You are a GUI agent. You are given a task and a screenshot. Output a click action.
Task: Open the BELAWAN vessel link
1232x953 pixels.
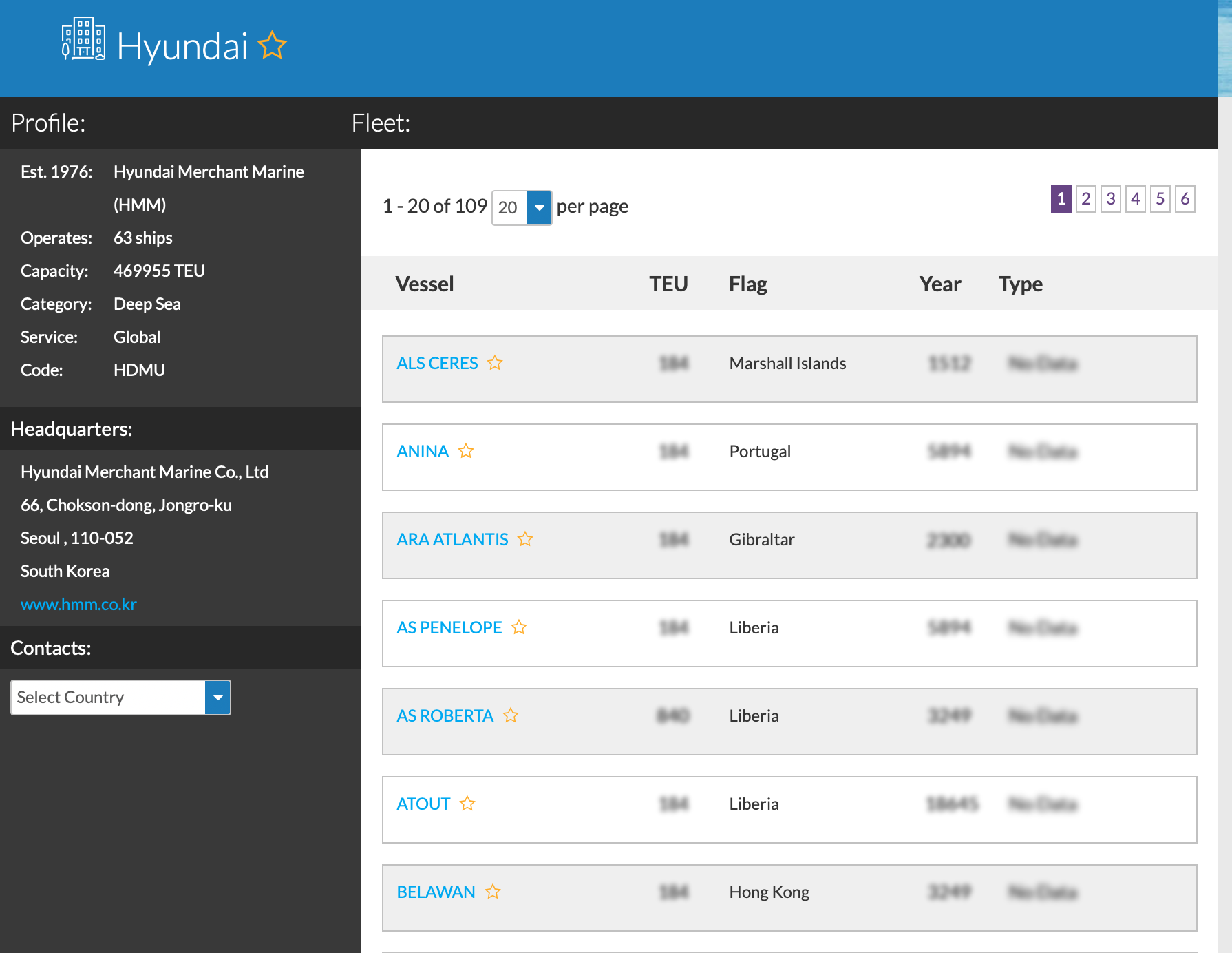436,892
